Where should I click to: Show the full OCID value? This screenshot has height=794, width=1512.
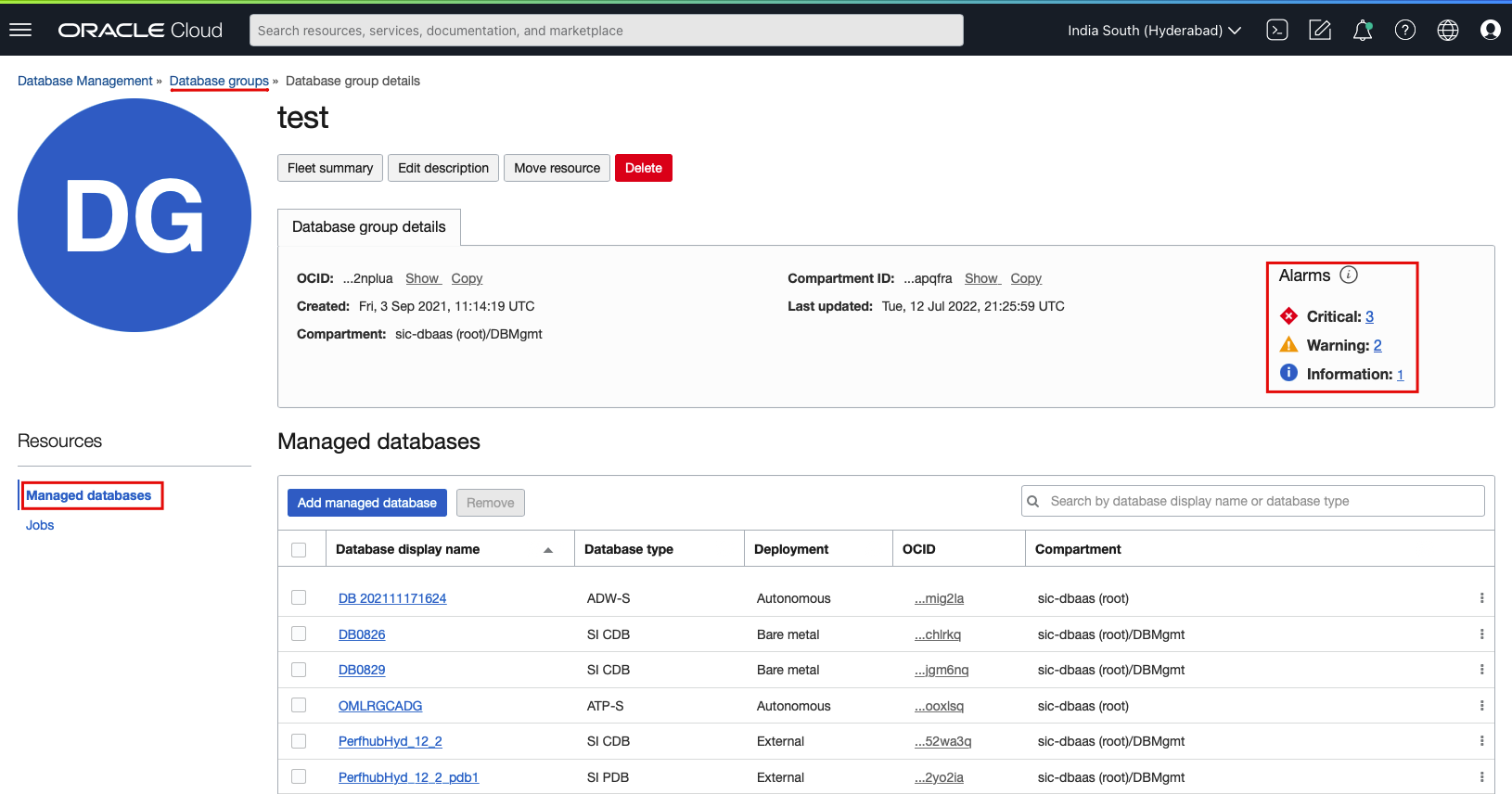click(422, 278)
